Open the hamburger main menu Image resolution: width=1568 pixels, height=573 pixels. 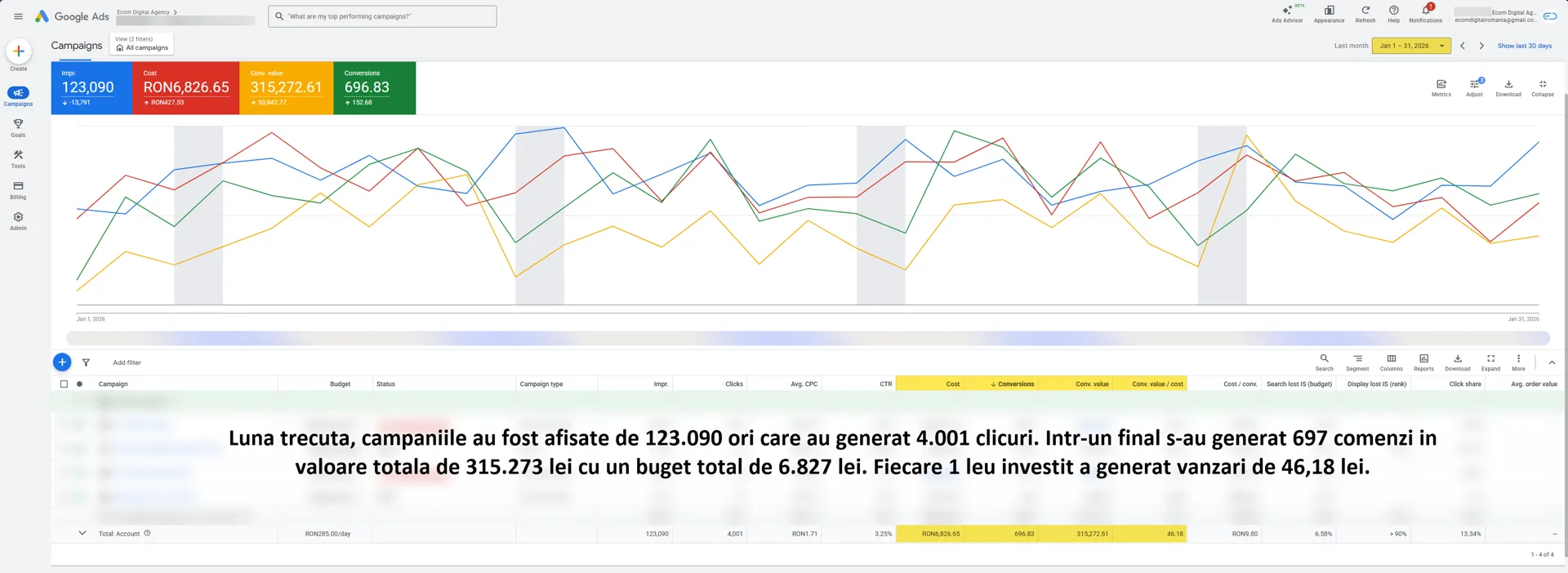[x=18, y=16]
